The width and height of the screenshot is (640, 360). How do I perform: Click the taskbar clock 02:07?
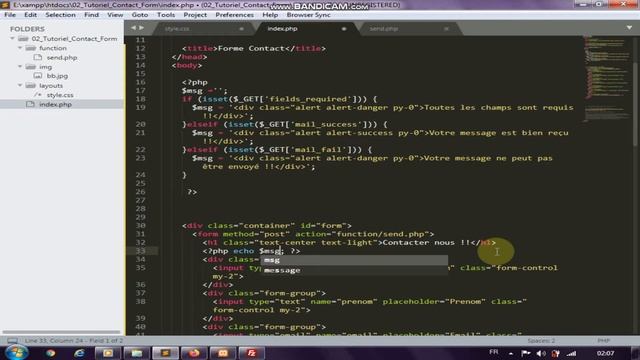point(605,353)
